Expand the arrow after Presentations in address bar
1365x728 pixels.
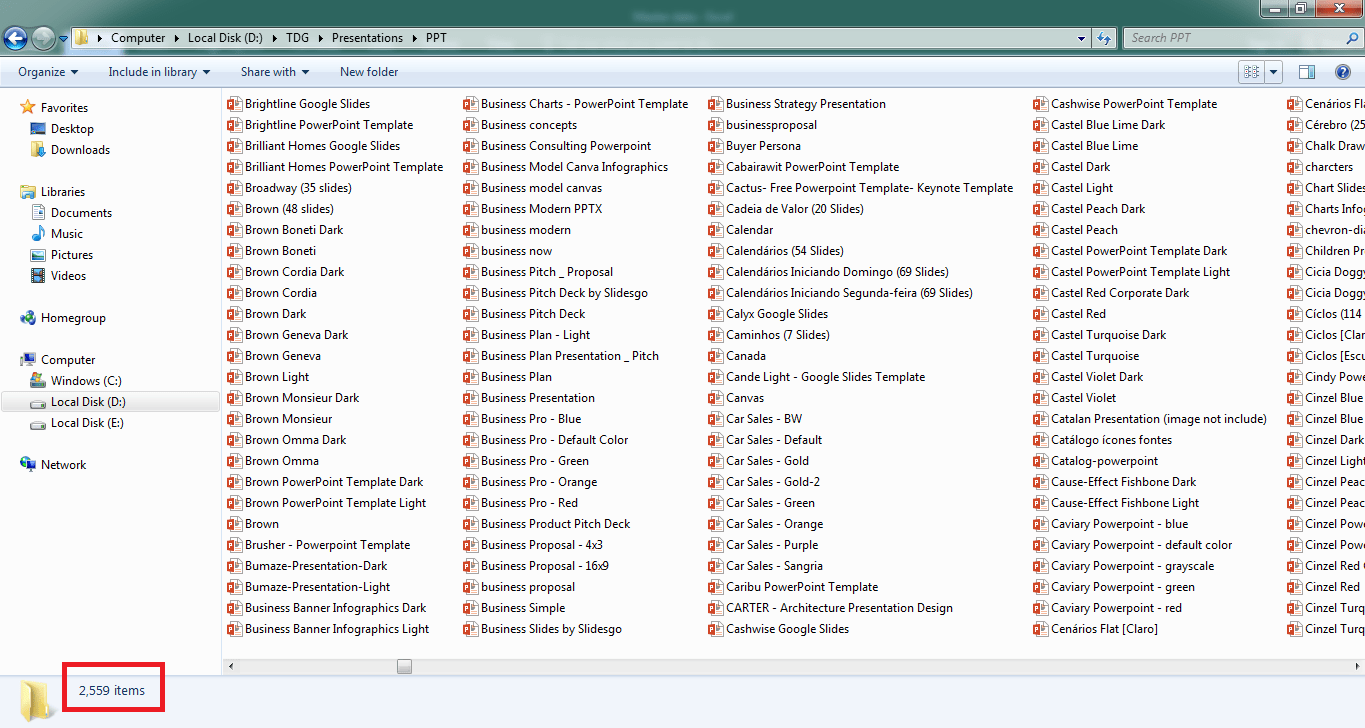pos(414,38)
